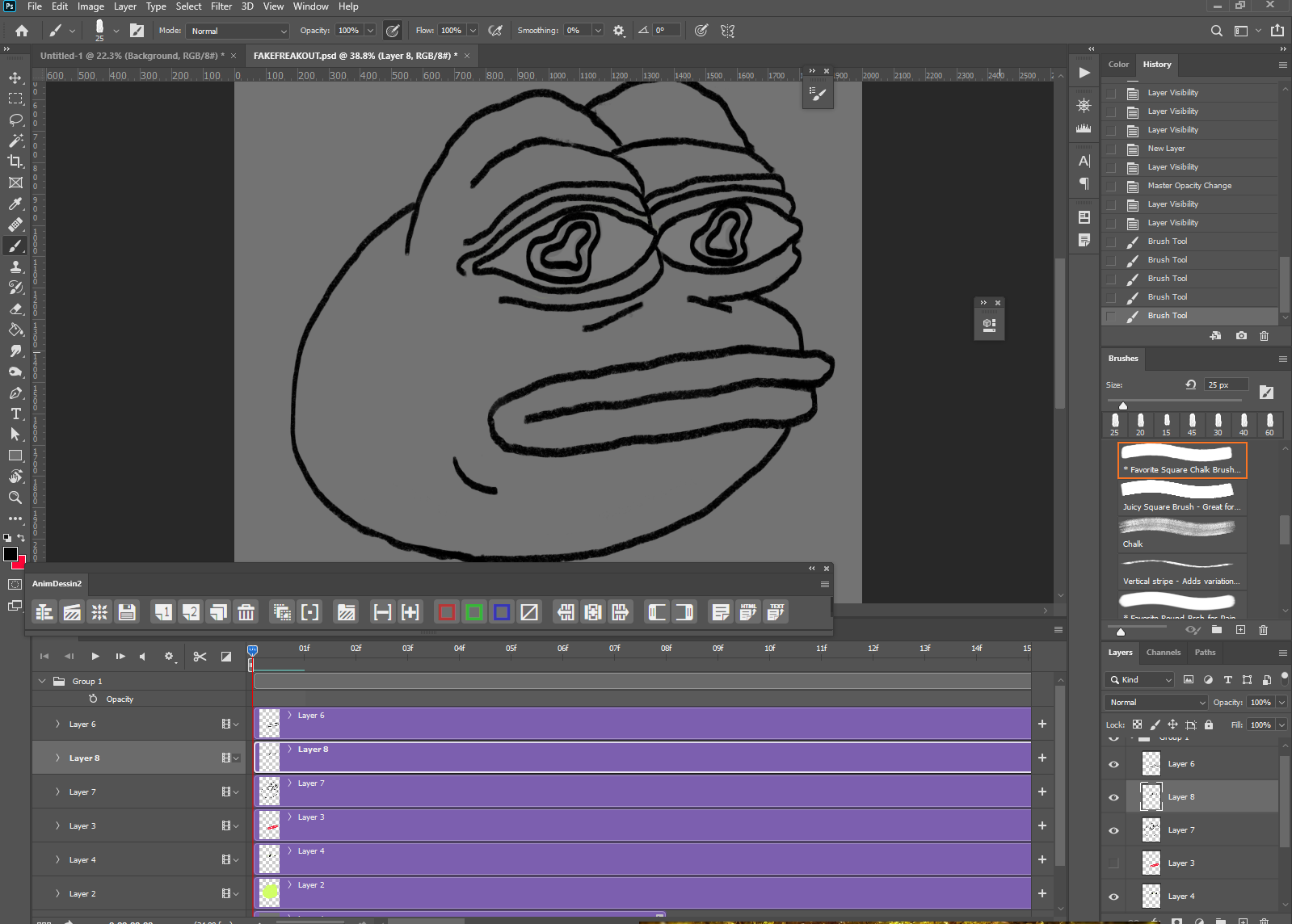Screen dimensions: 1292x924
Task: Click the Actions play panel icon
Action: (1084, 73)
